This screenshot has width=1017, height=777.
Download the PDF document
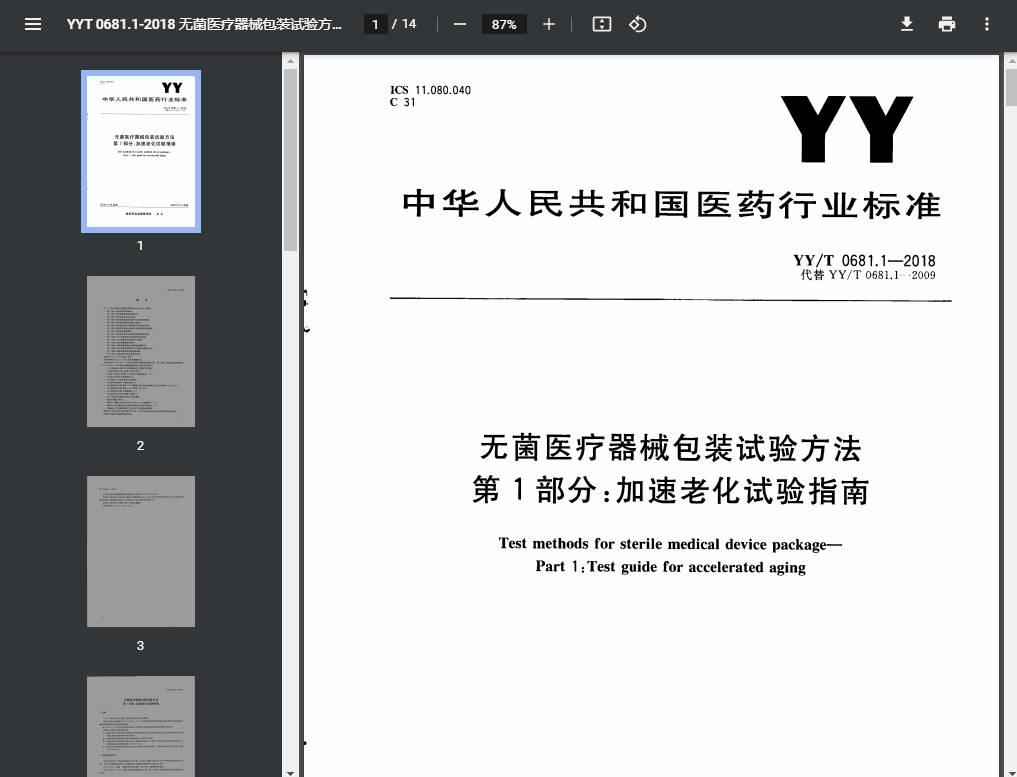(x=906, y=24)
